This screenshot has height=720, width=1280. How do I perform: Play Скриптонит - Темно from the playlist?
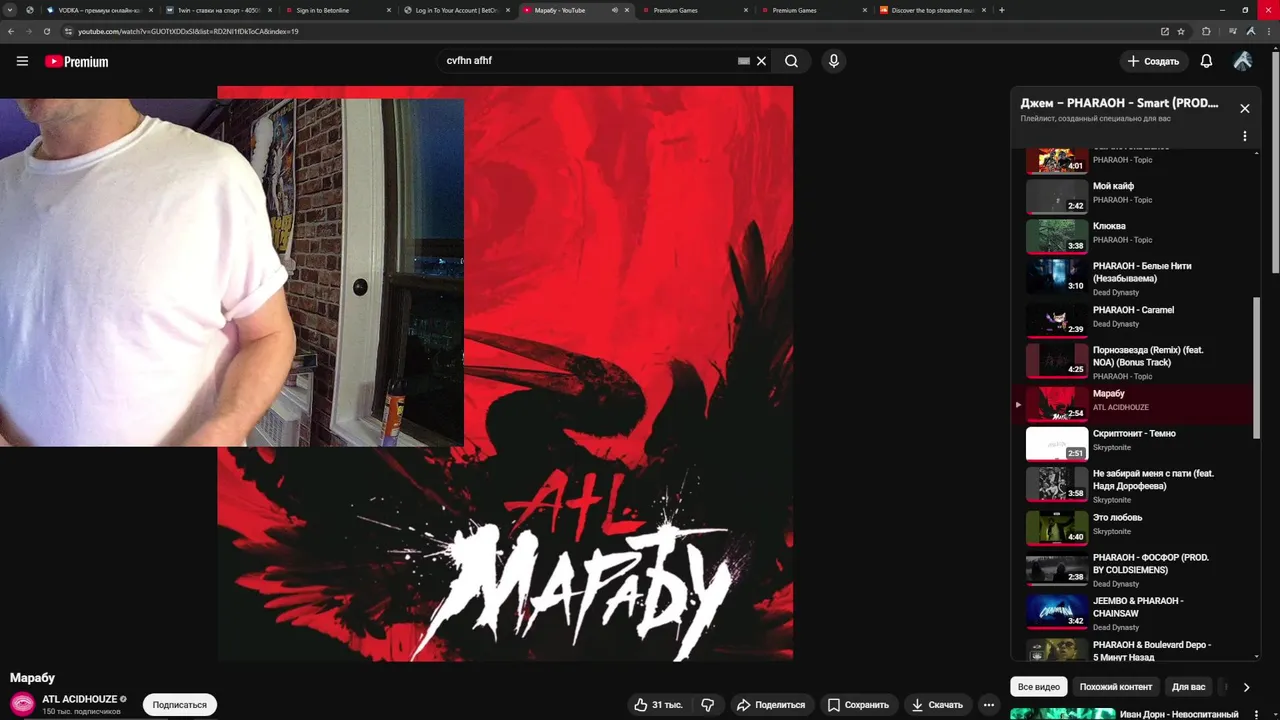pyautogui.click(x=1138, y=443)
